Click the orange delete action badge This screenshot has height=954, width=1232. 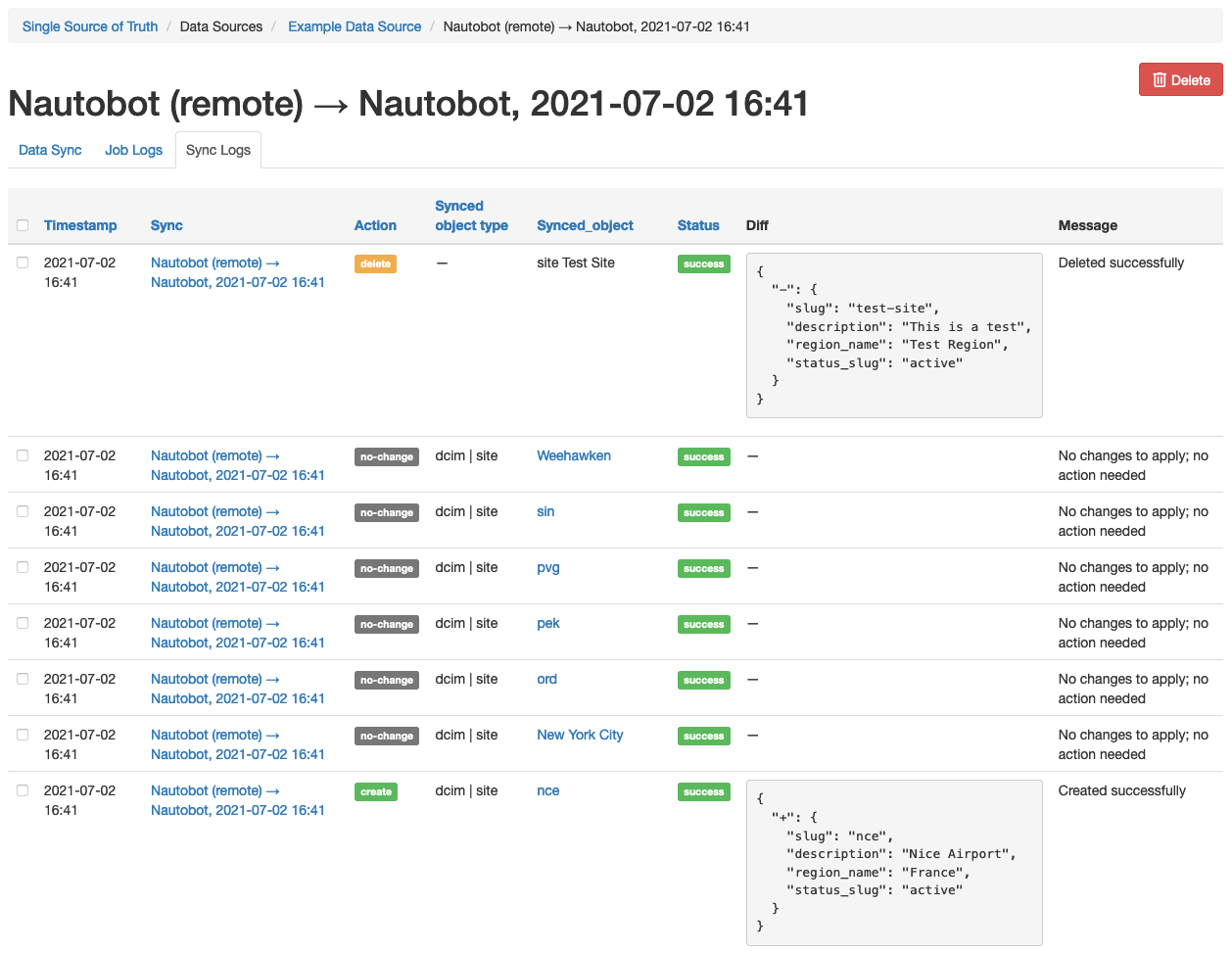(x=375, y=262)
